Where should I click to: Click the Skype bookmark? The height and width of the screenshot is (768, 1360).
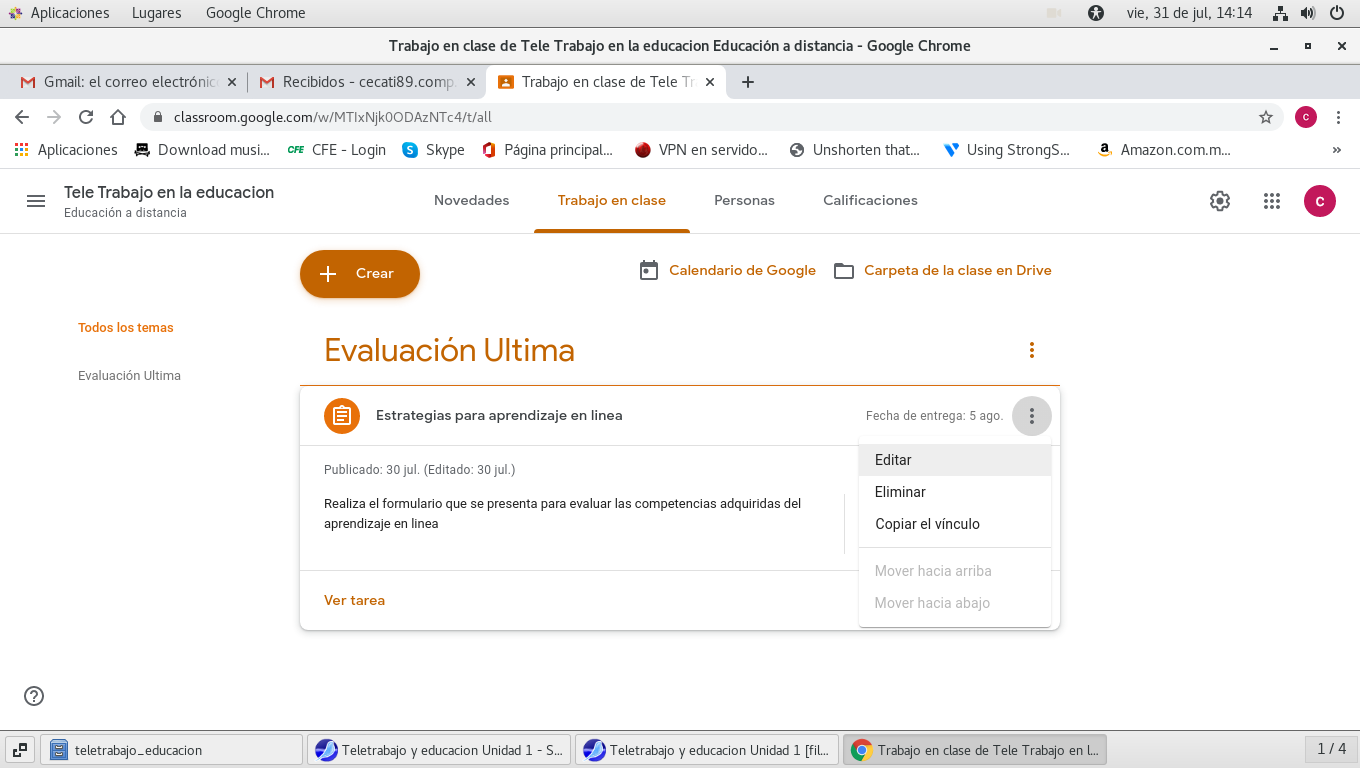tap(433, 150)
